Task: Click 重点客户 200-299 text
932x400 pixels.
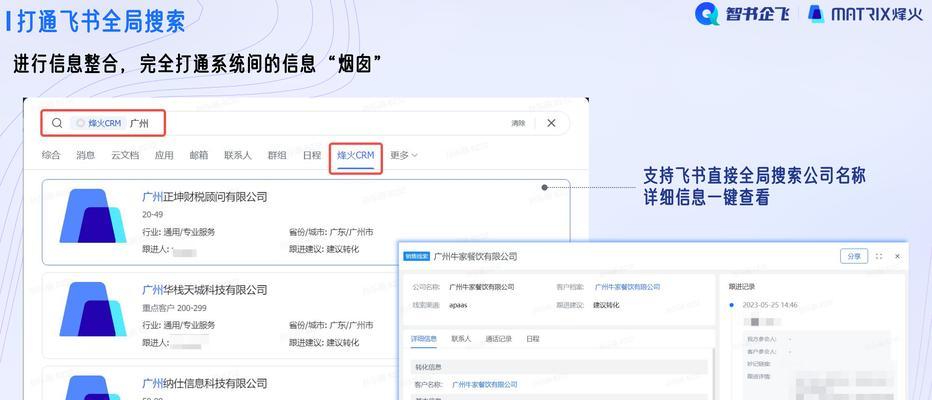Action: point(174,308)
